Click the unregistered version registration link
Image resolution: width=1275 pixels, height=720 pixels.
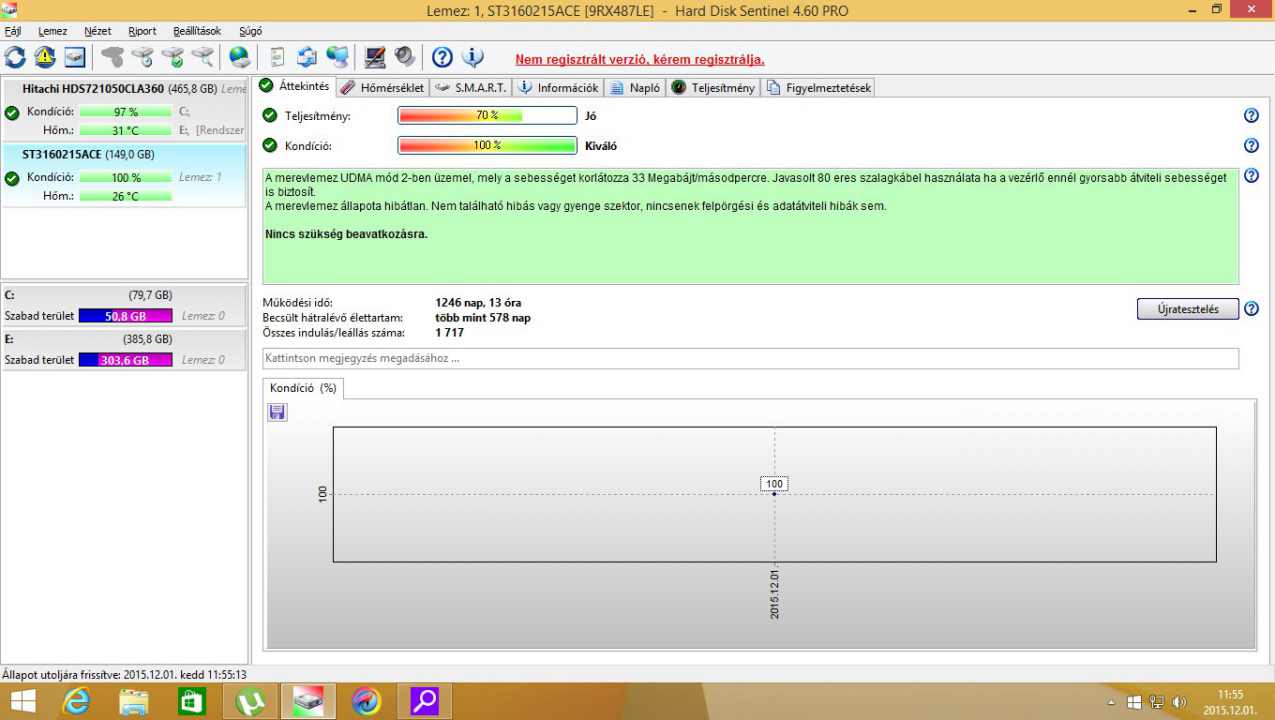(640, 60)
